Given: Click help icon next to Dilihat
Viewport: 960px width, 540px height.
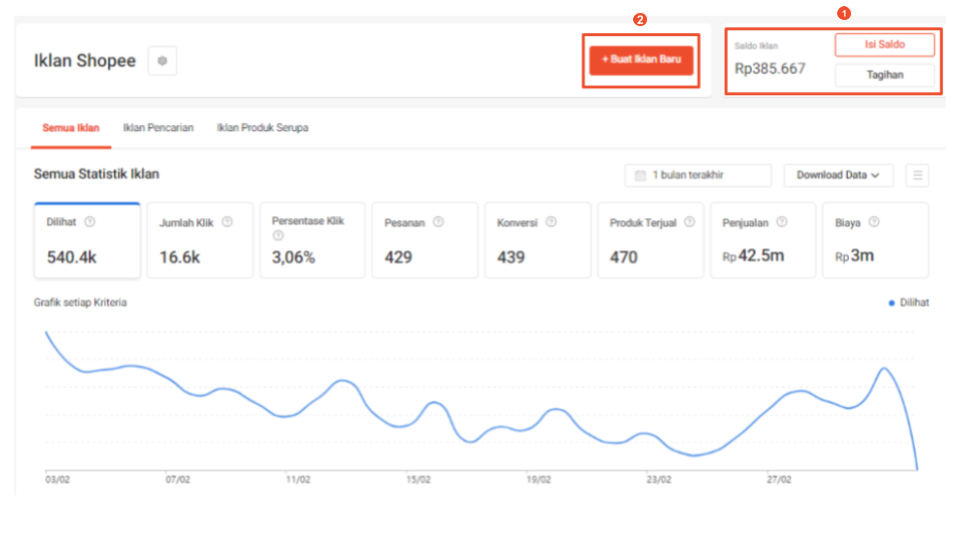Looking at the screenshot, I should tap(90, 222).
